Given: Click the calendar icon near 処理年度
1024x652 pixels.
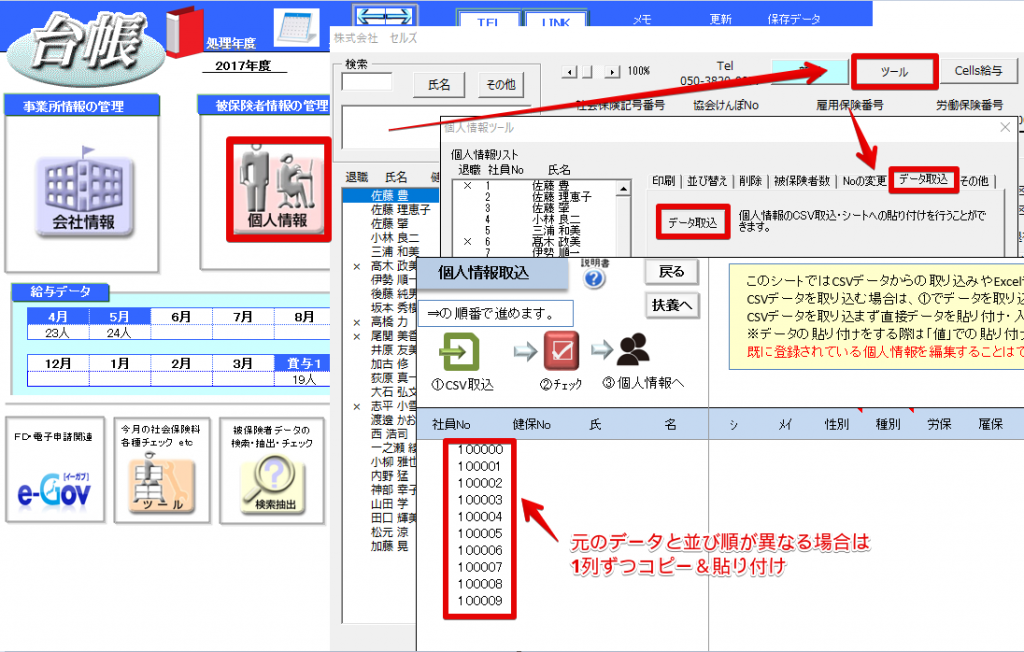Looking at the screenshot, I should pyautogui.click(x=296, y=27).
